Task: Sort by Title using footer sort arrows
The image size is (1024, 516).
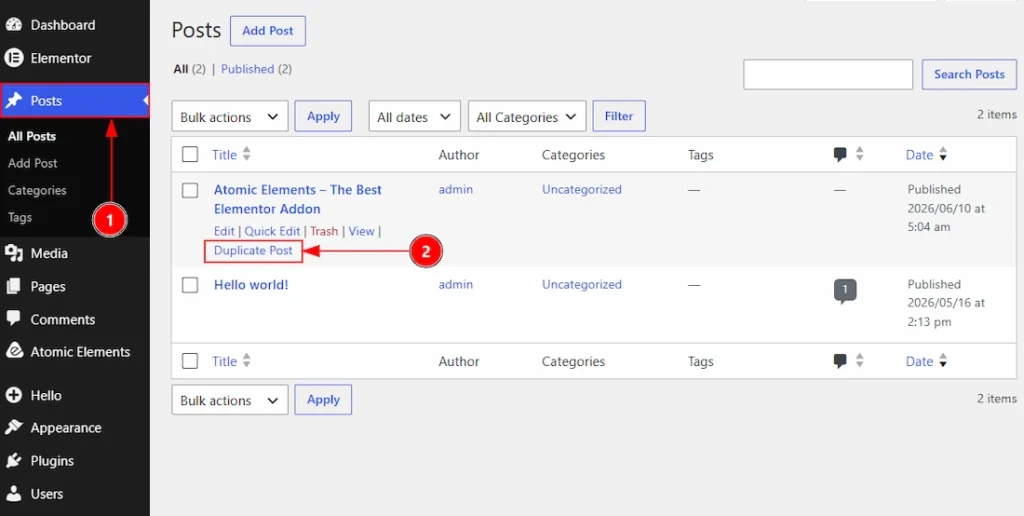Action: 246,361
